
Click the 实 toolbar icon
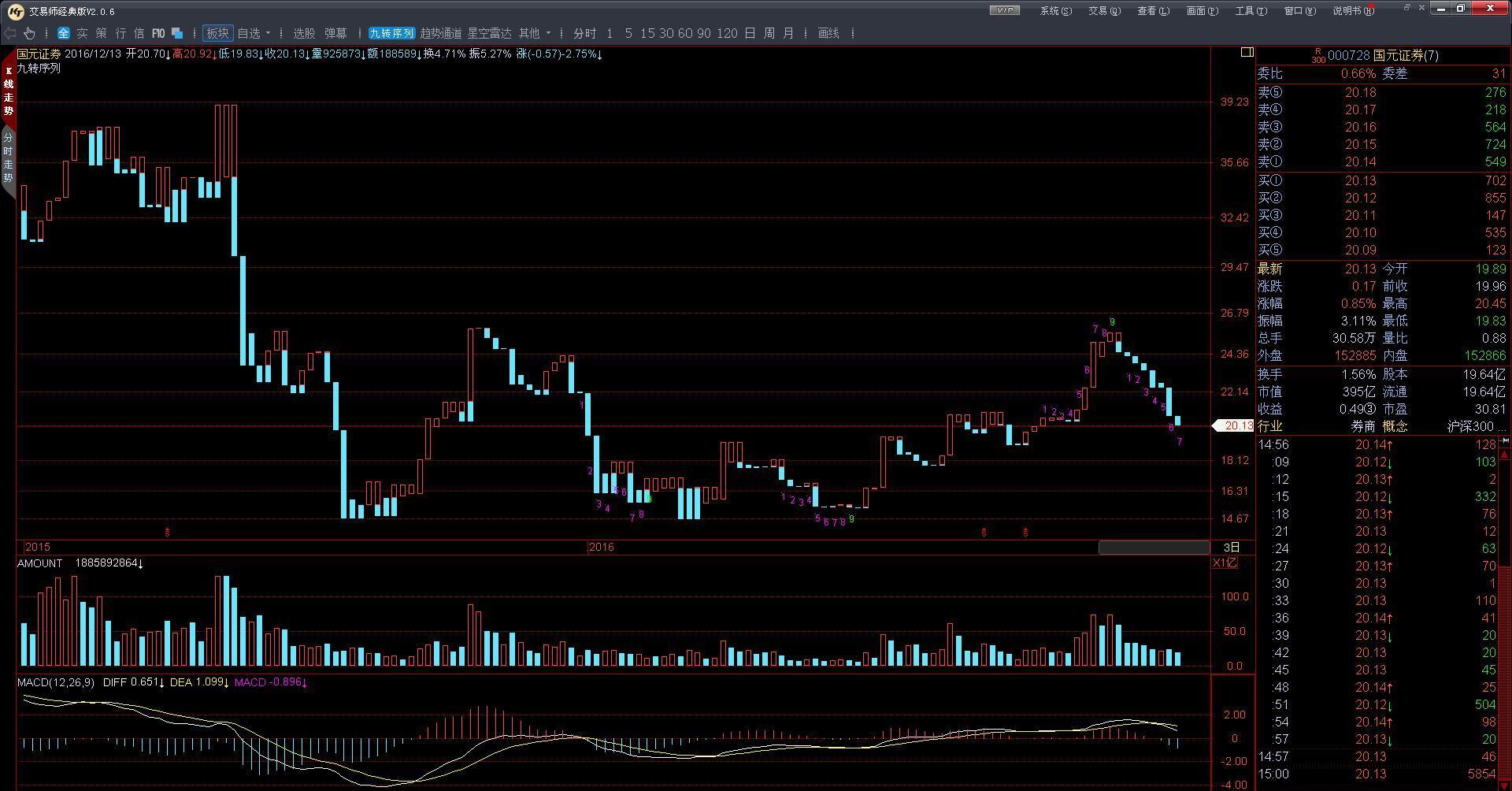[x=82, y=33]
